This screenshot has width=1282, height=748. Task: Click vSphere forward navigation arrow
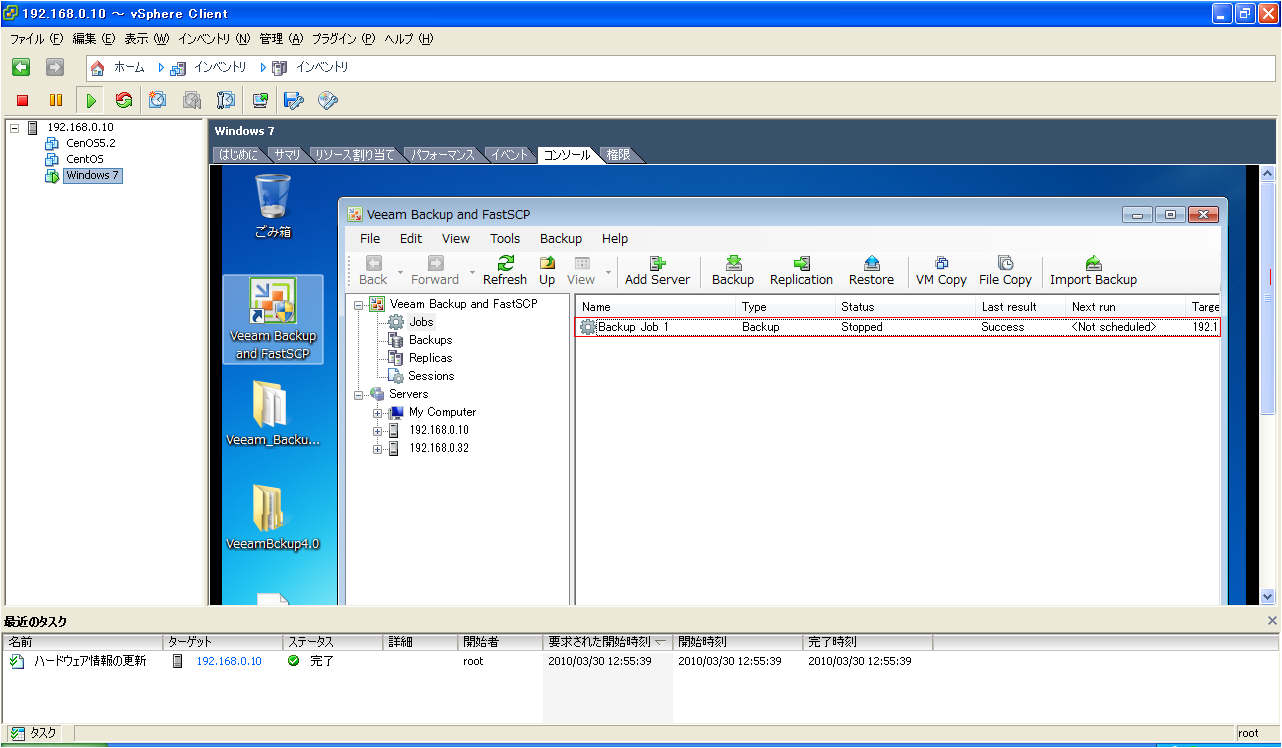pos(55,67)
